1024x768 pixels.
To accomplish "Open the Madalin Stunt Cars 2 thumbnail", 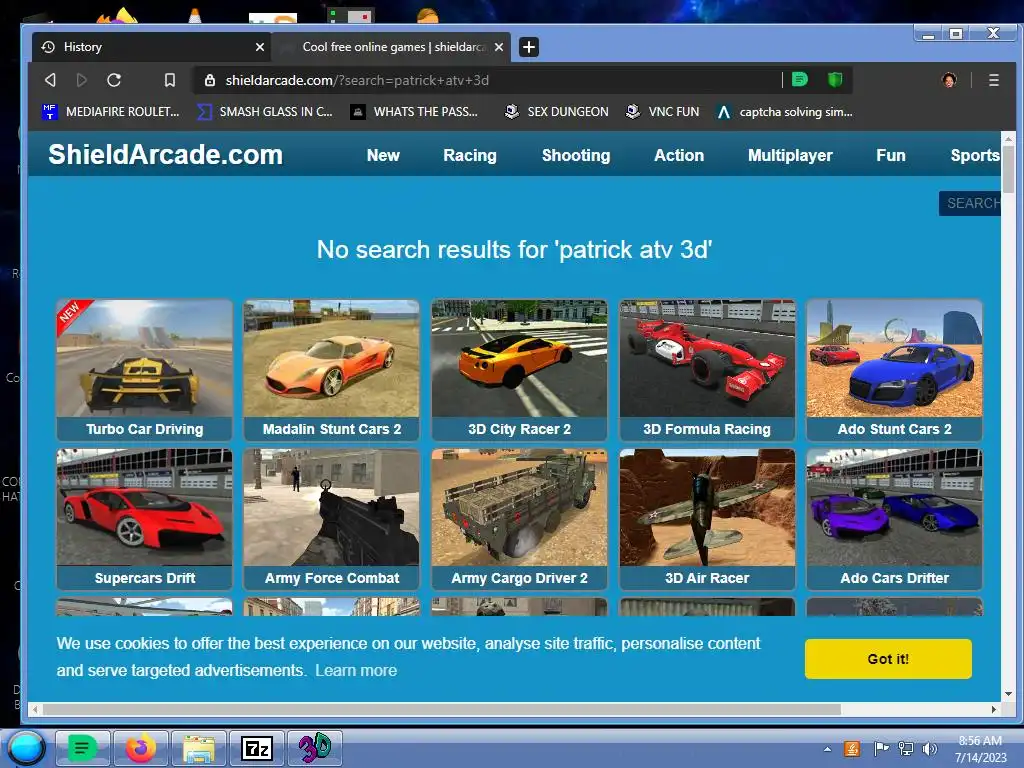I will pyautogui.click(x=332, y=370).
